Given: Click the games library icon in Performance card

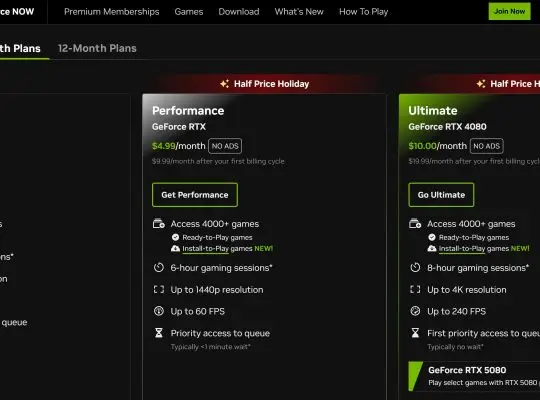Looking at the screenshot, I should [159, 224].
